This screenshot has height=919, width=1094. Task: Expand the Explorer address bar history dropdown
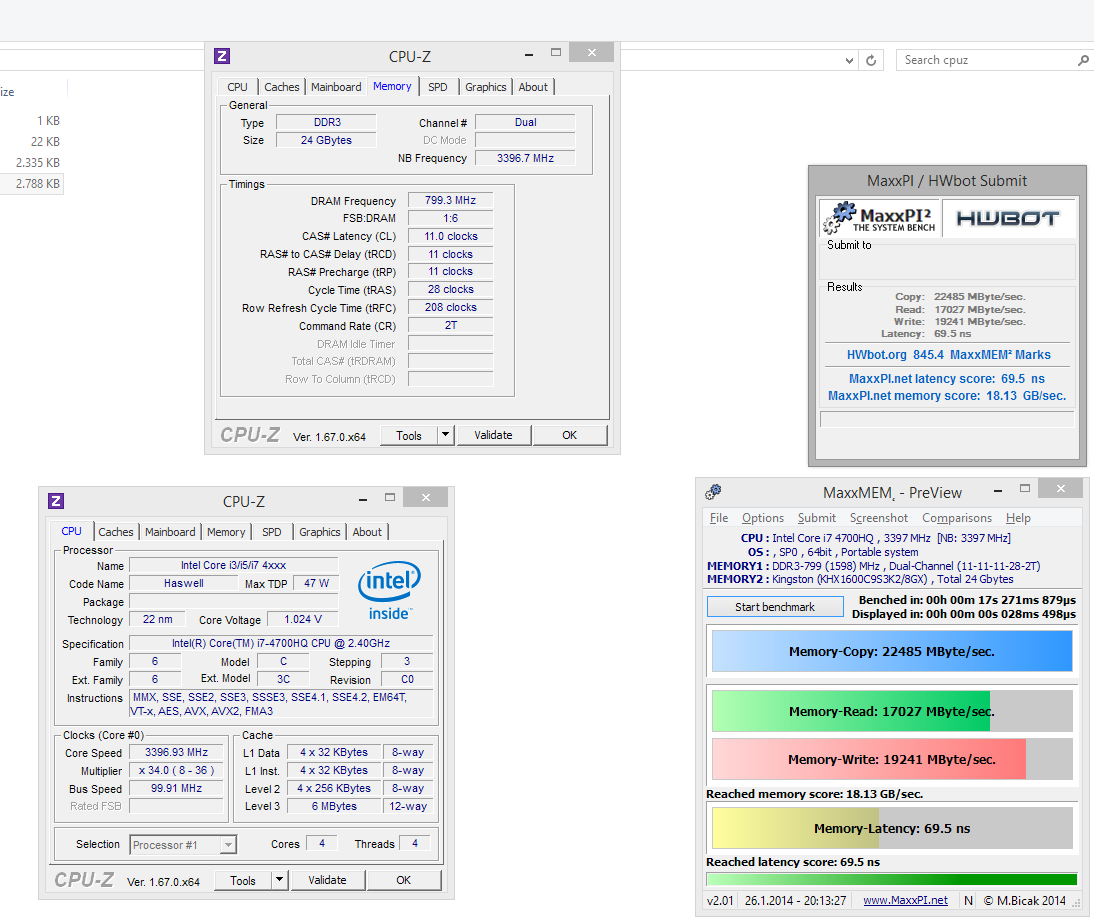pyautogui.click(x=849, y=61)
